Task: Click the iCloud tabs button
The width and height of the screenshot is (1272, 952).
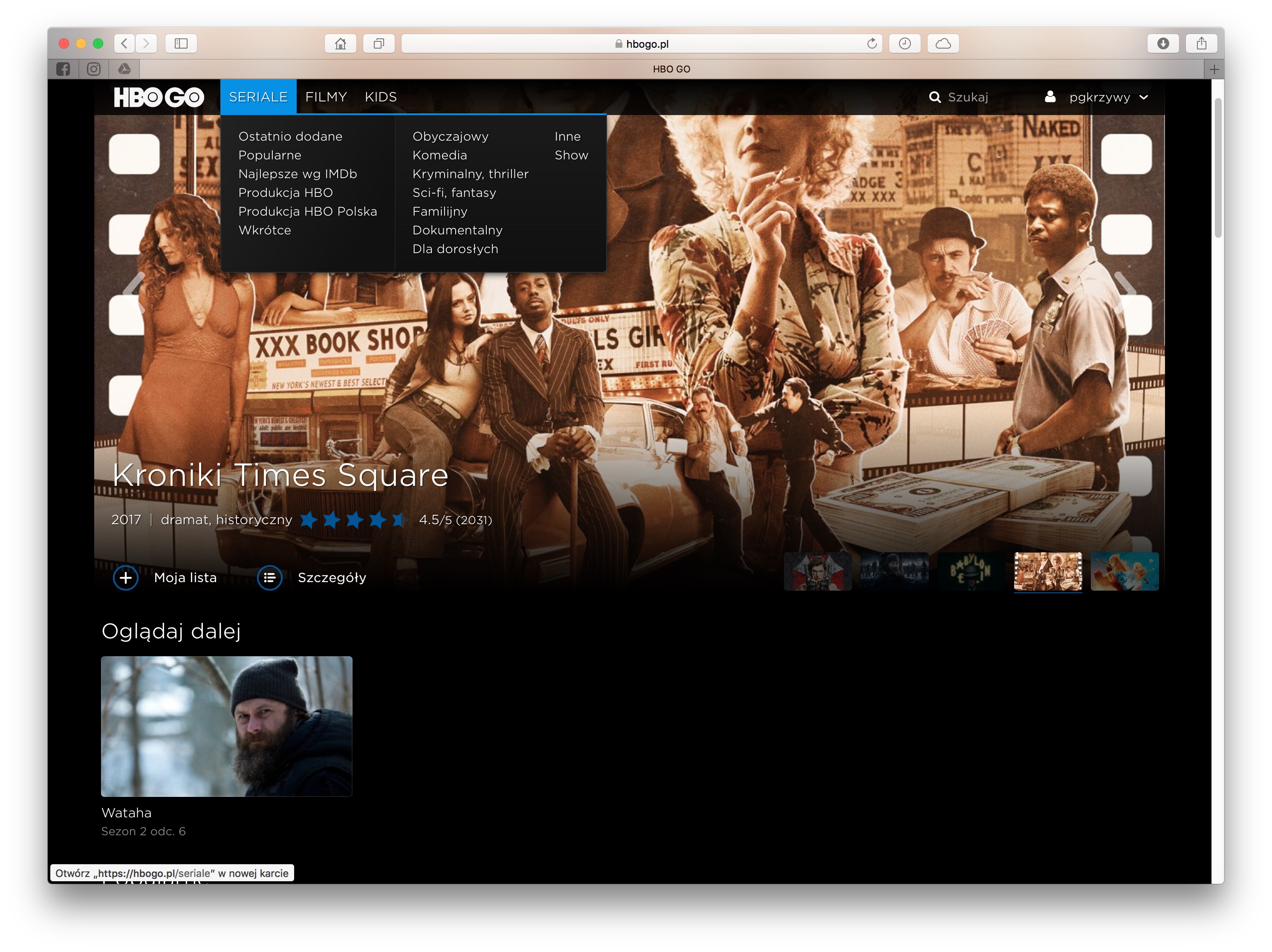Action: tap(943, 44)
